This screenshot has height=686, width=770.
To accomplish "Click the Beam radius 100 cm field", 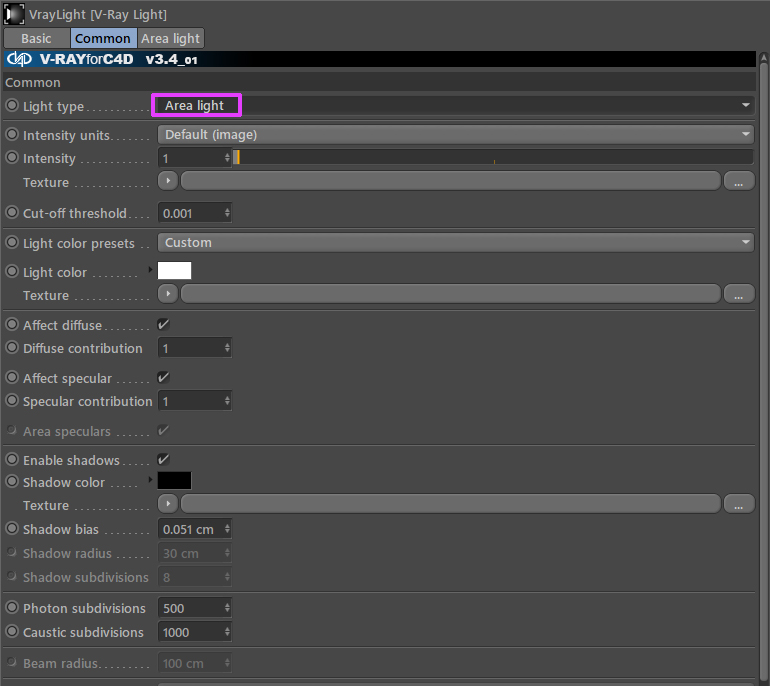I will pyautogui.click(x=194, y=663).
